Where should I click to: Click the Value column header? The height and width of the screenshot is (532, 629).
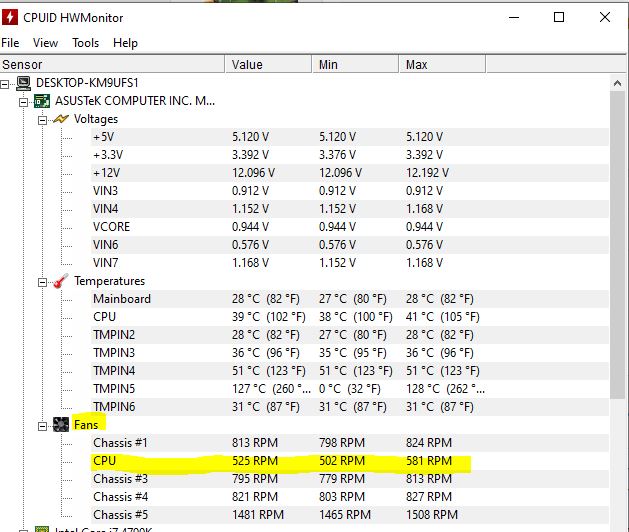pos(268,64)
